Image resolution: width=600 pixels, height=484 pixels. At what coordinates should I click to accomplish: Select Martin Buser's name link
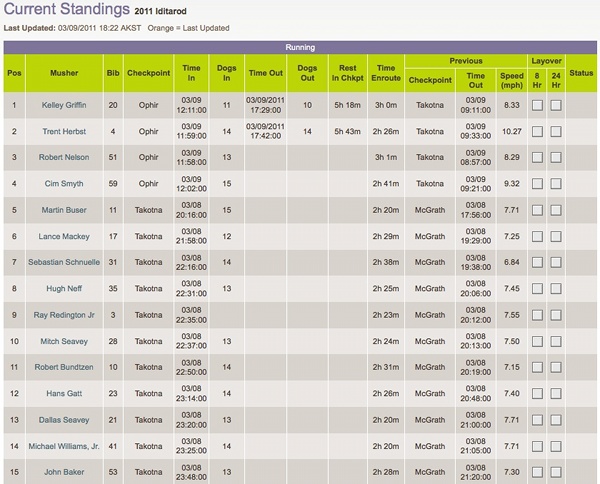[64, 210]
